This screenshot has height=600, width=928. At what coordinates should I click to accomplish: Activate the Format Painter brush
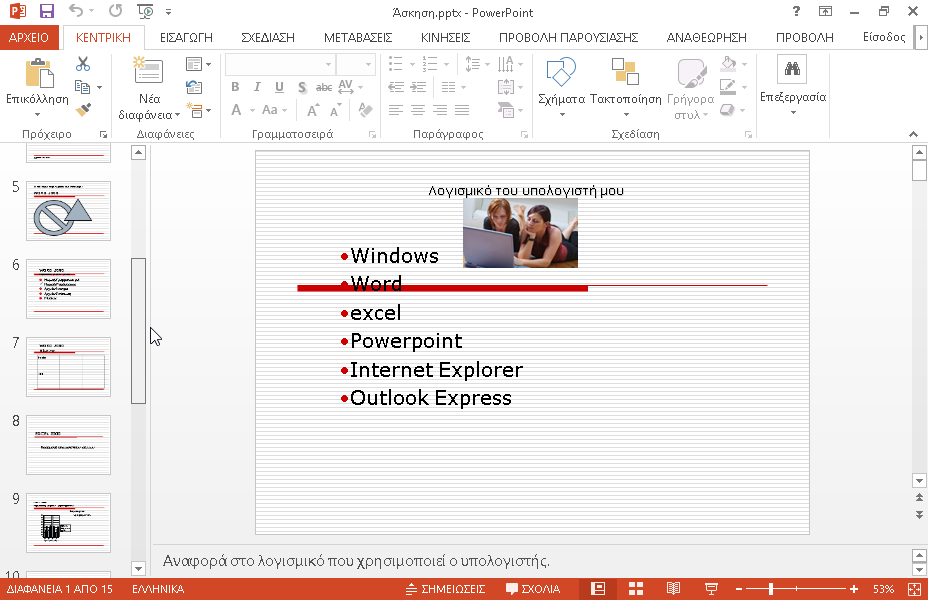pyautogui.click(x=83, y=109)
